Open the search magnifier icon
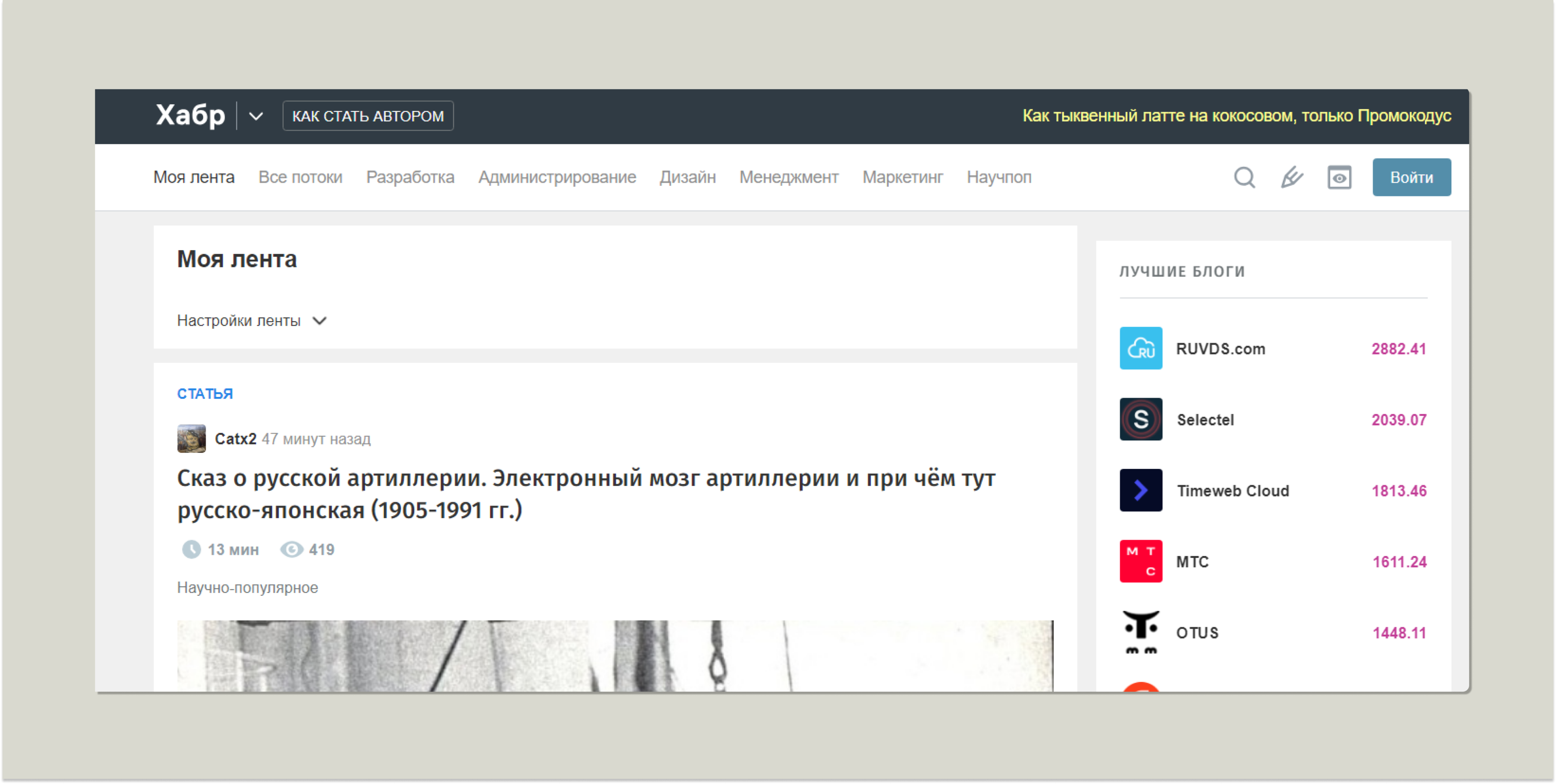This screenshot has width=1556, height=784. 1244,178
